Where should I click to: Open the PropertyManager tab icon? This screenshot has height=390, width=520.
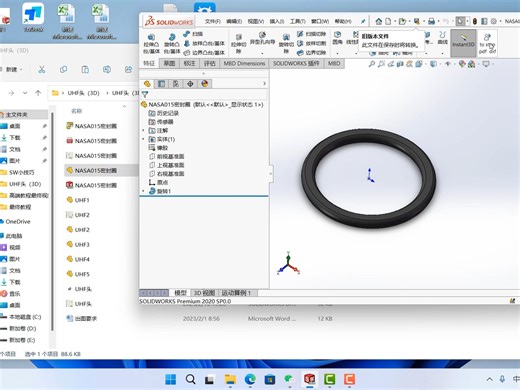click(x=161, y=84)
